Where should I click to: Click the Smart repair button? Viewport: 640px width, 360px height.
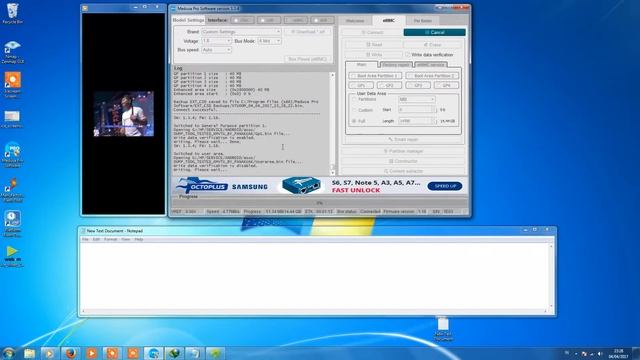tap(403, 140)
